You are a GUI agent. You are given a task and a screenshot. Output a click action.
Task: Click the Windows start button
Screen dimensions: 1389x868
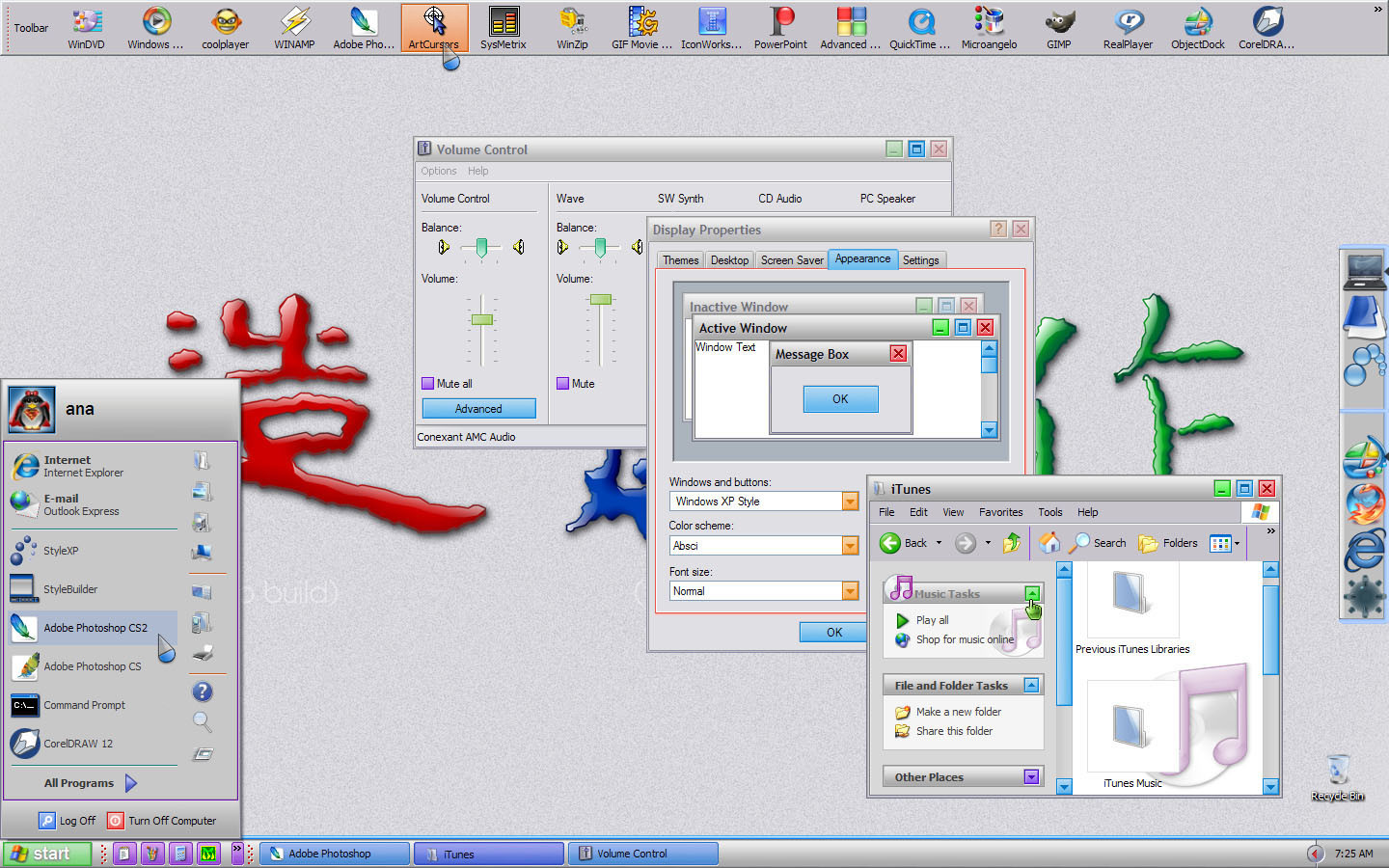click(x=47, y=854)
